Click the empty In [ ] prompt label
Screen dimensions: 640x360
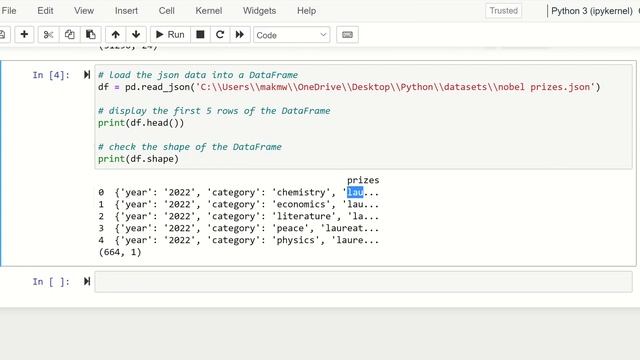[x=51, y=282]
